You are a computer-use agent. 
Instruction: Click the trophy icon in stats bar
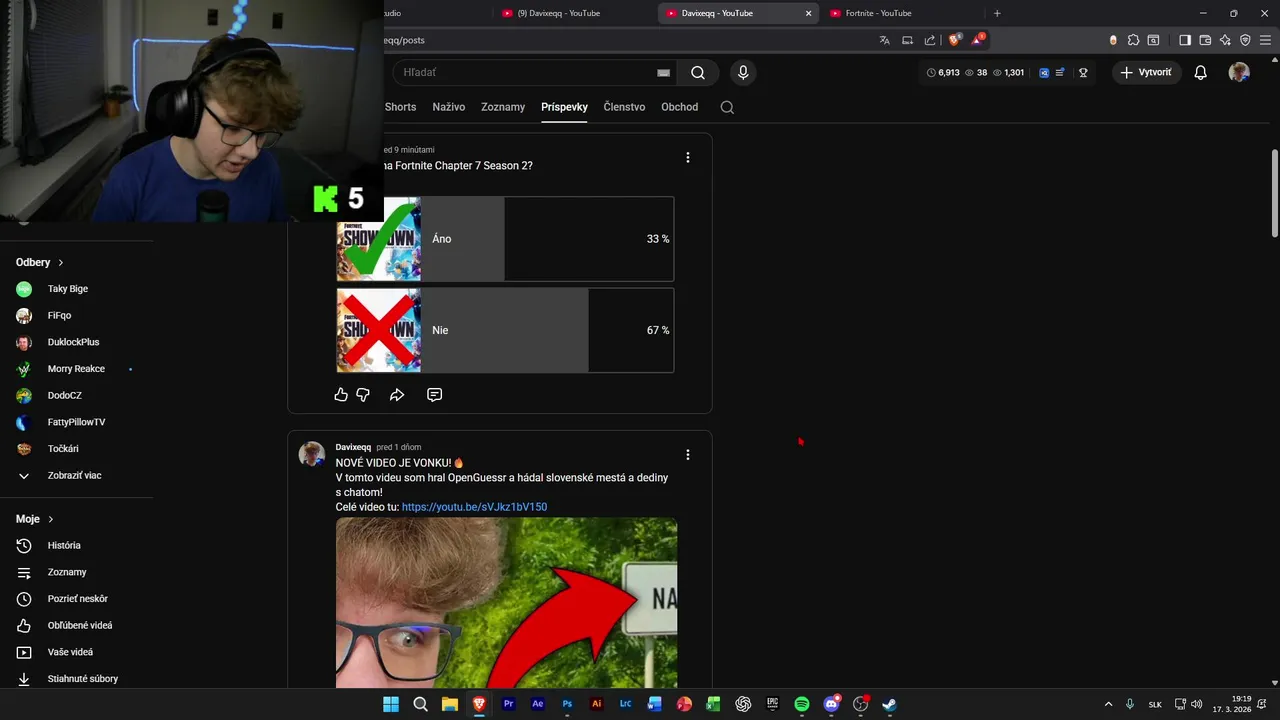point(1082,72)
